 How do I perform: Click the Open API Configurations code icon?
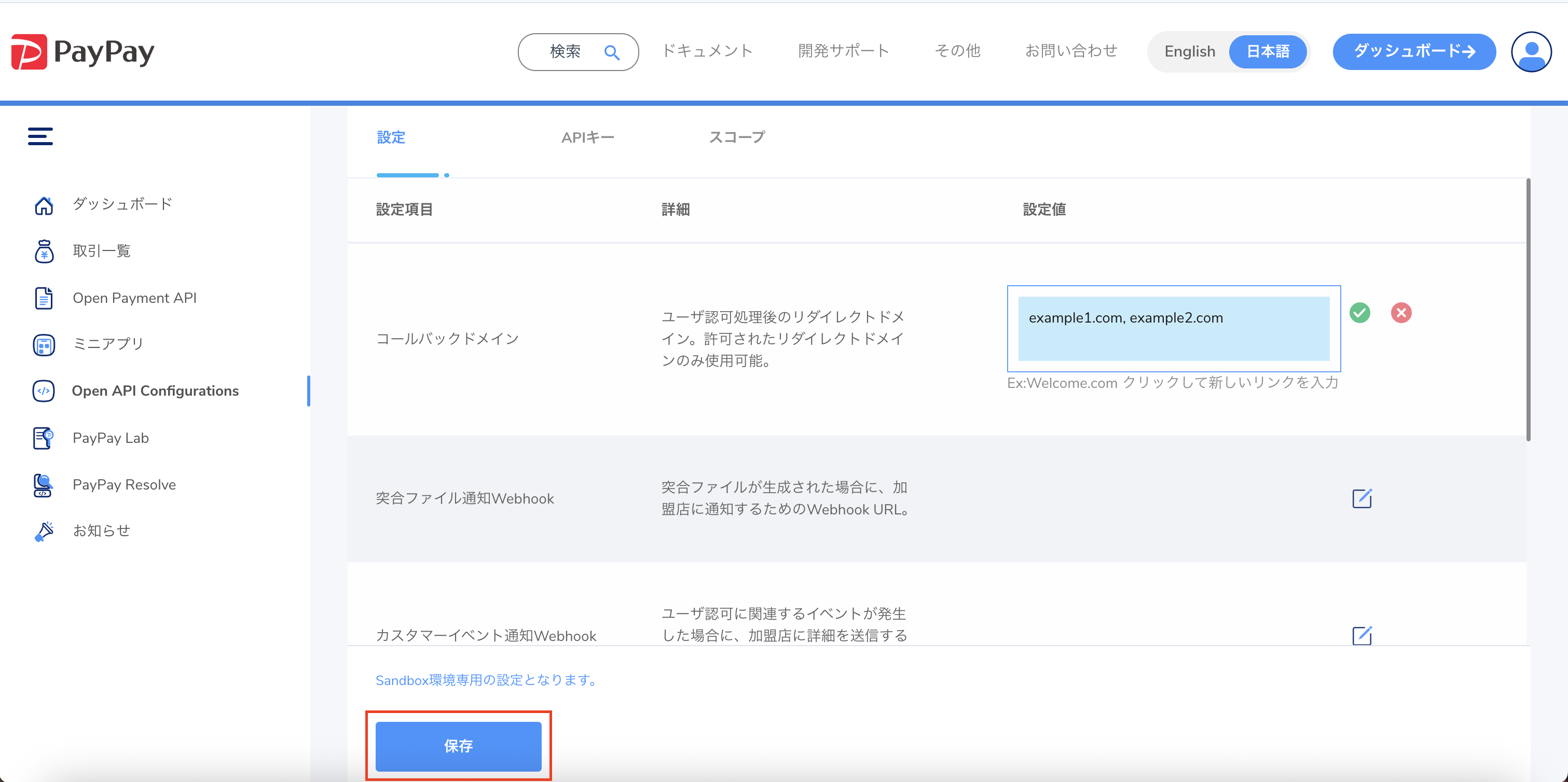[44, 392]
